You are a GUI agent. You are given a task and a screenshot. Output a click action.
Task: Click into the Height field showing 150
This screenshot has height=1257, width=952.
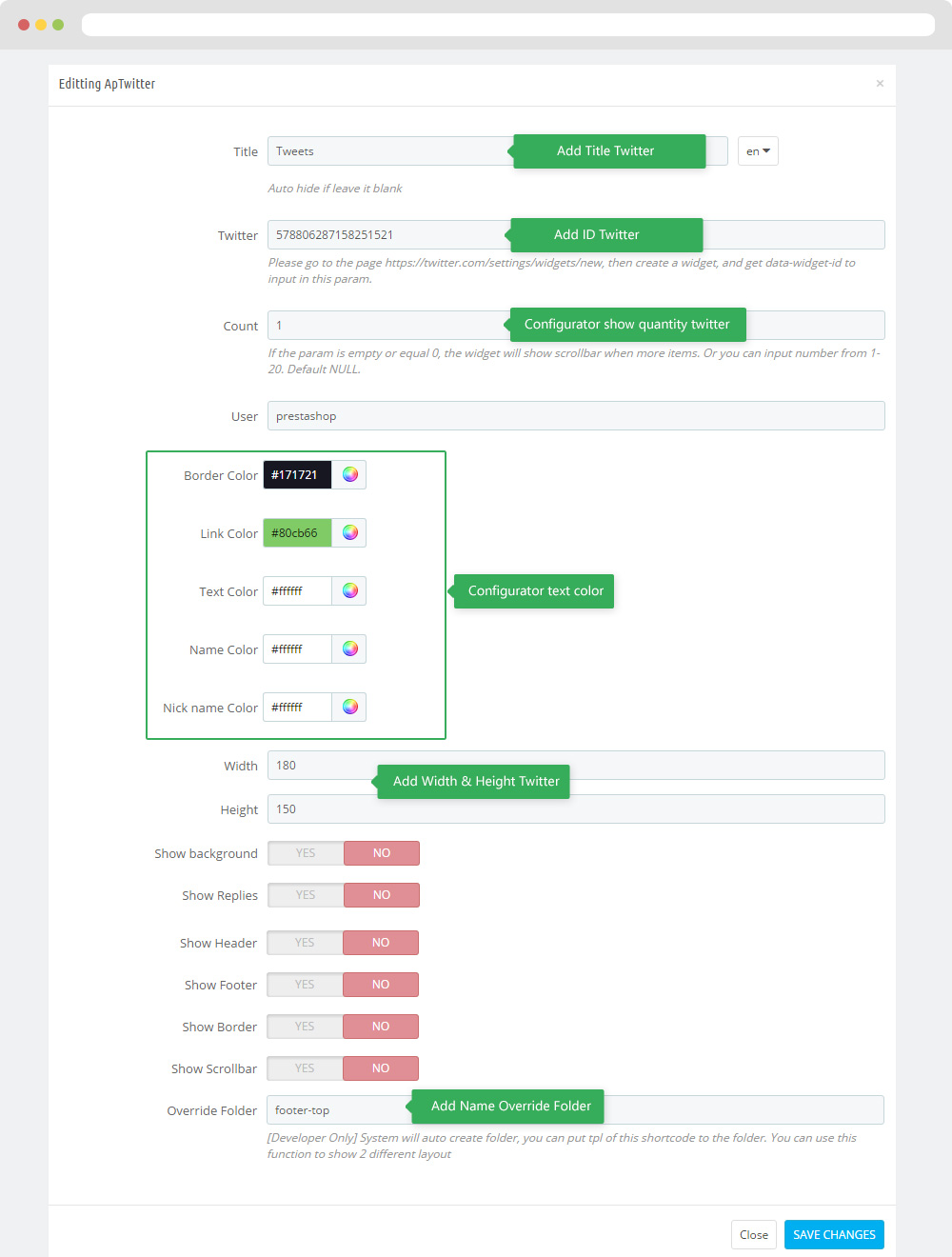(x=575, y=809)
